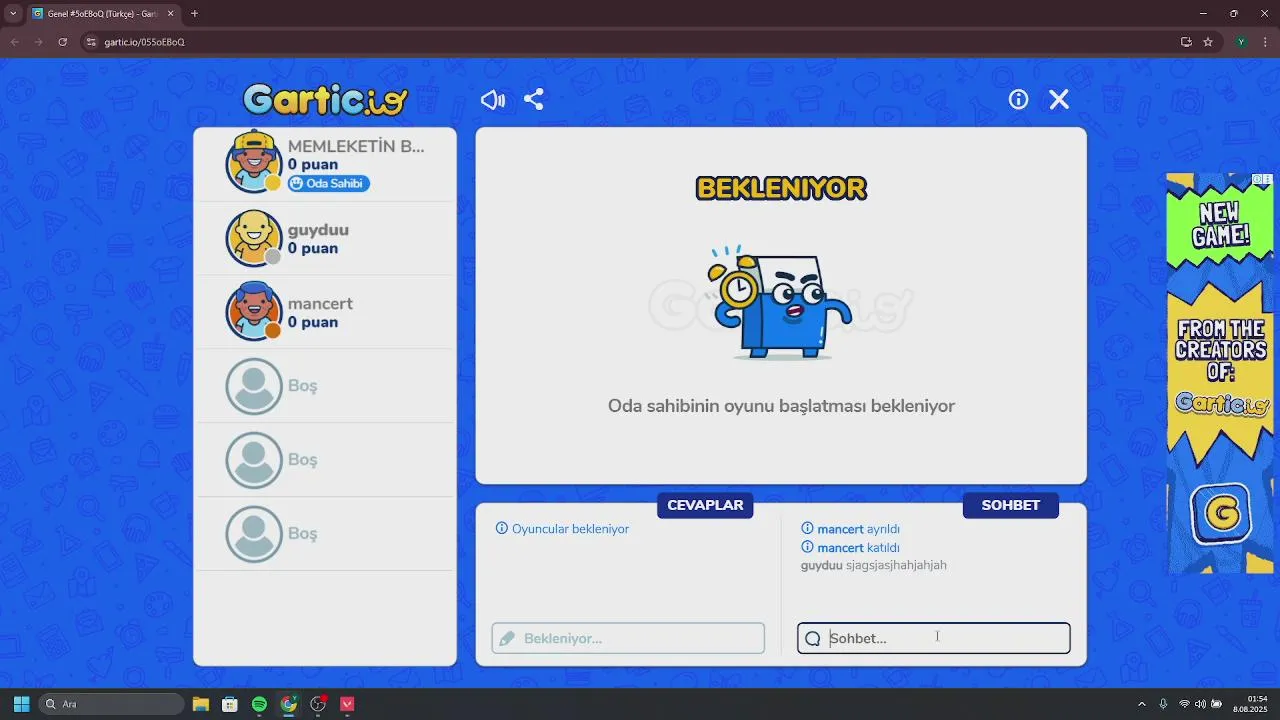Click the Gartic.io logo
This screenshot has height=720, width=1280.
click(x=326, y=99)
